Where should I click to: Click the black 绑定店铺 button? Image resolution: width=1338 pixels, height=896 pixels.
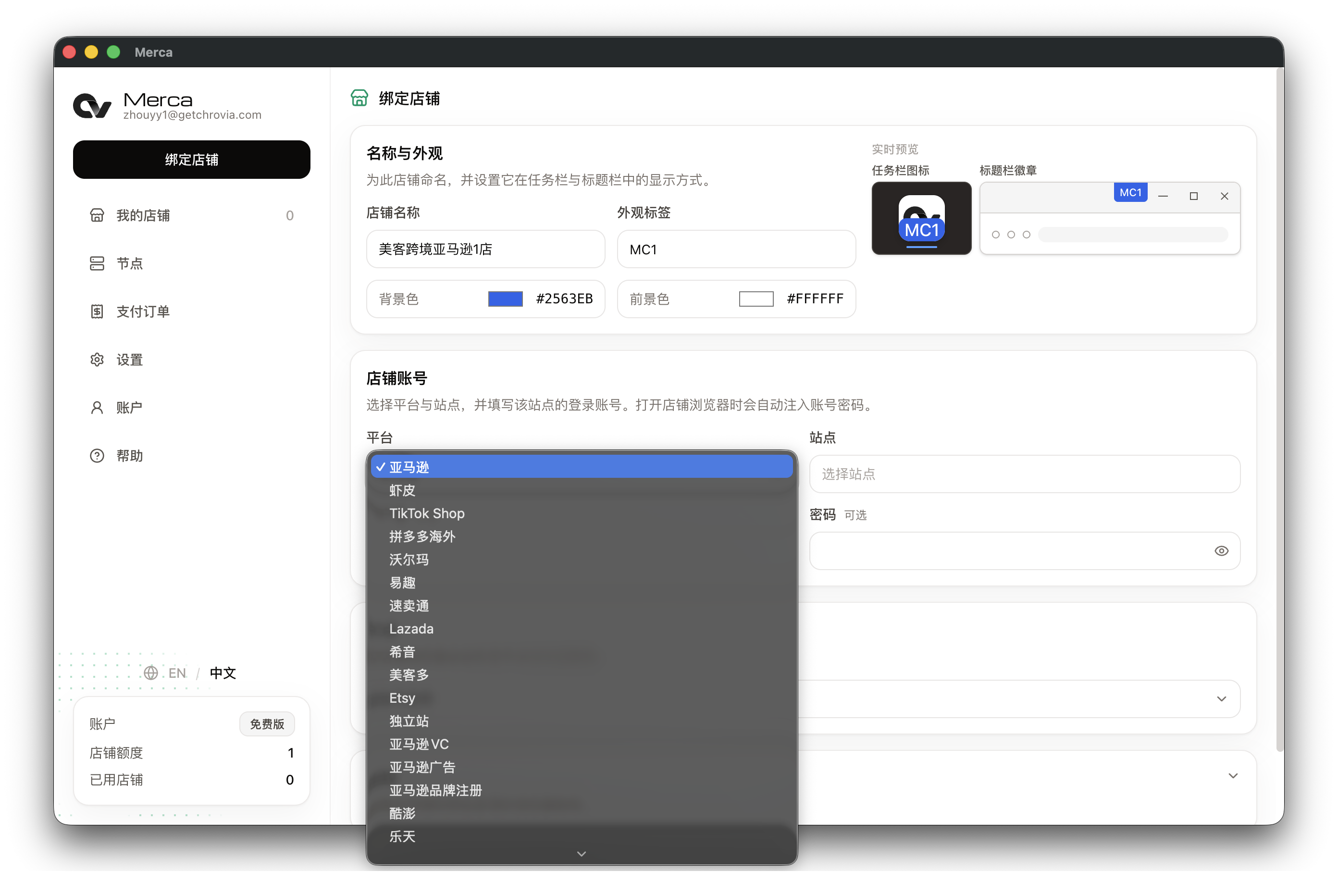pos(191,160)
